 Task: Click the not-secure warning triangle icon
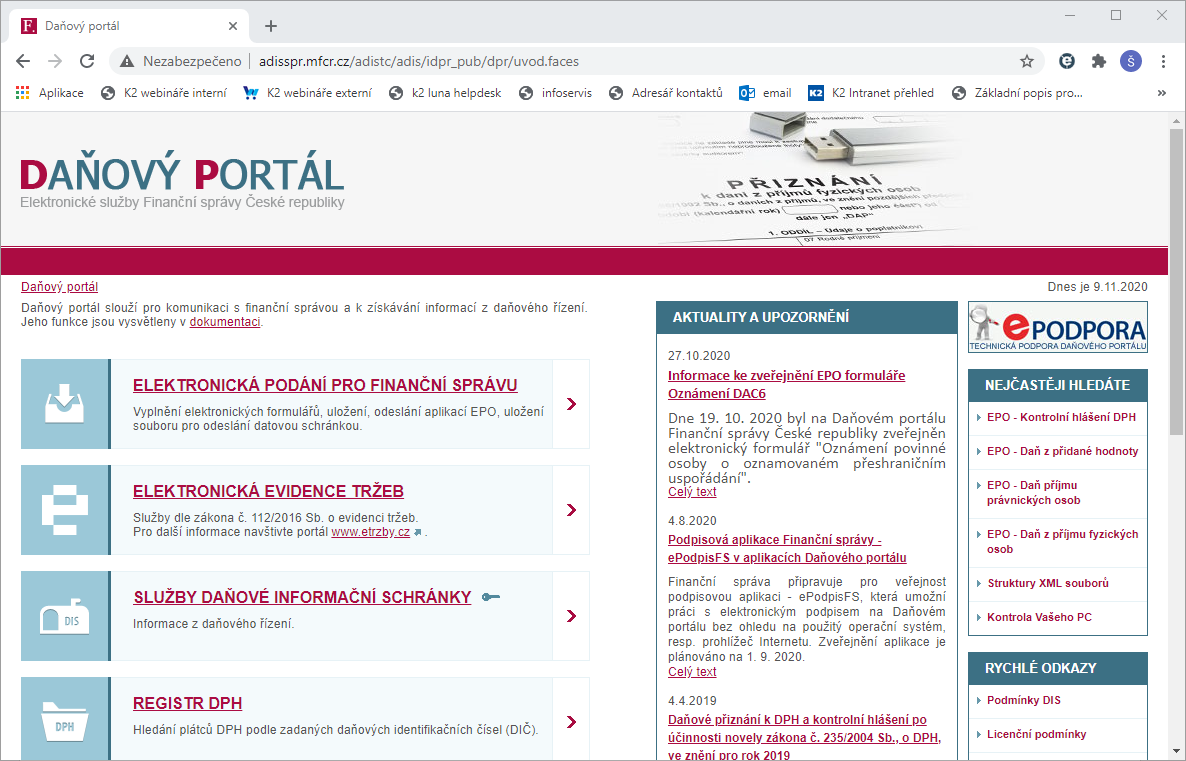[127, 61]
